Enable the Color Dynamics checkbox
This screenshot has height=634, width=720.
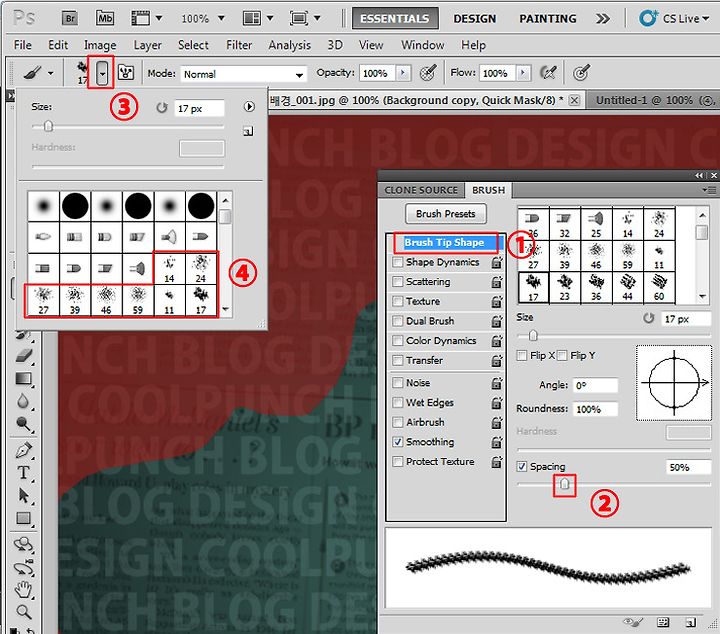[398, 341]
